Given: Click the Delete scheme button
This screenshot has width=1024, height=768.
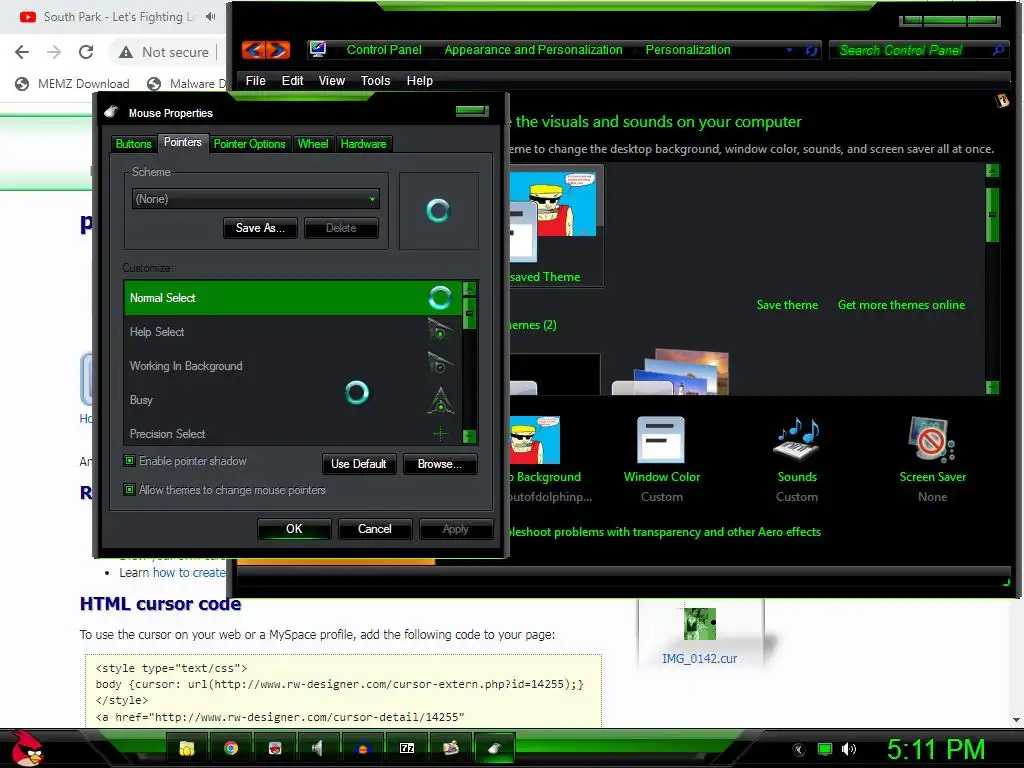Looking at the screenshot, I should click(x=341, y=228).
